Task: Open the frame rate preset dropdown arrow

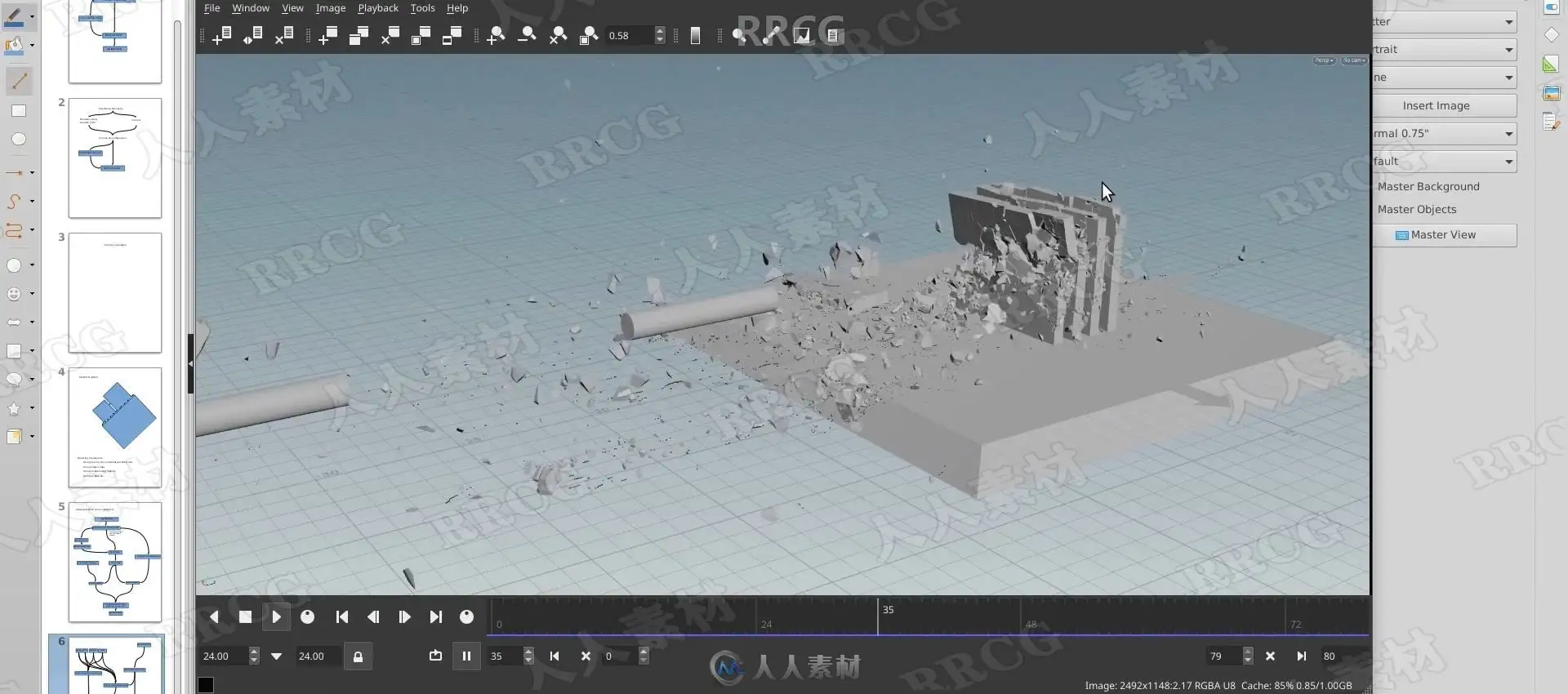Action: 276,656
